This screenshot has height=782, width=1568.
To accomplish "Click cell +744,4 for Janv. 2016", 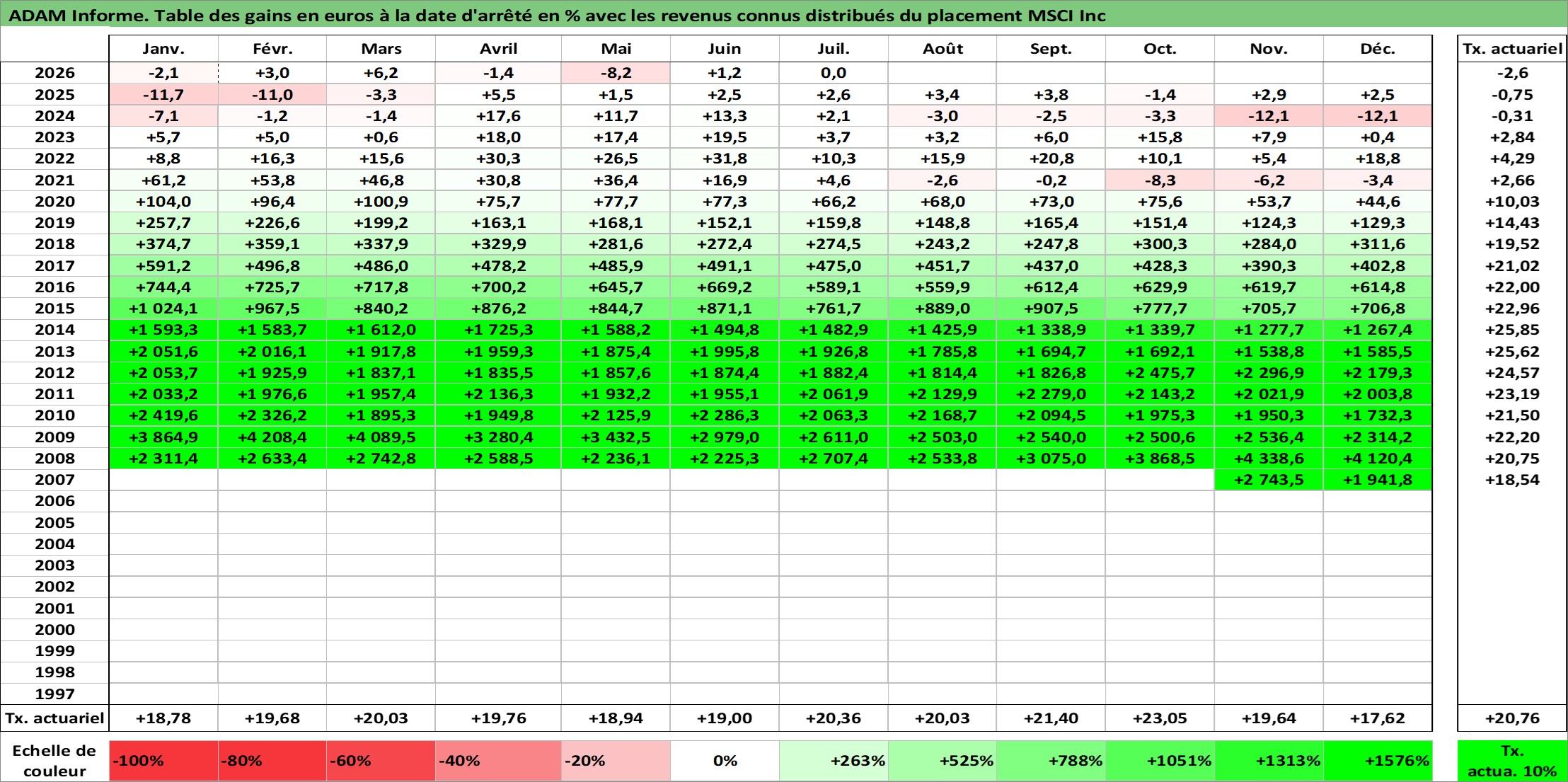I will tap(163, 287).
